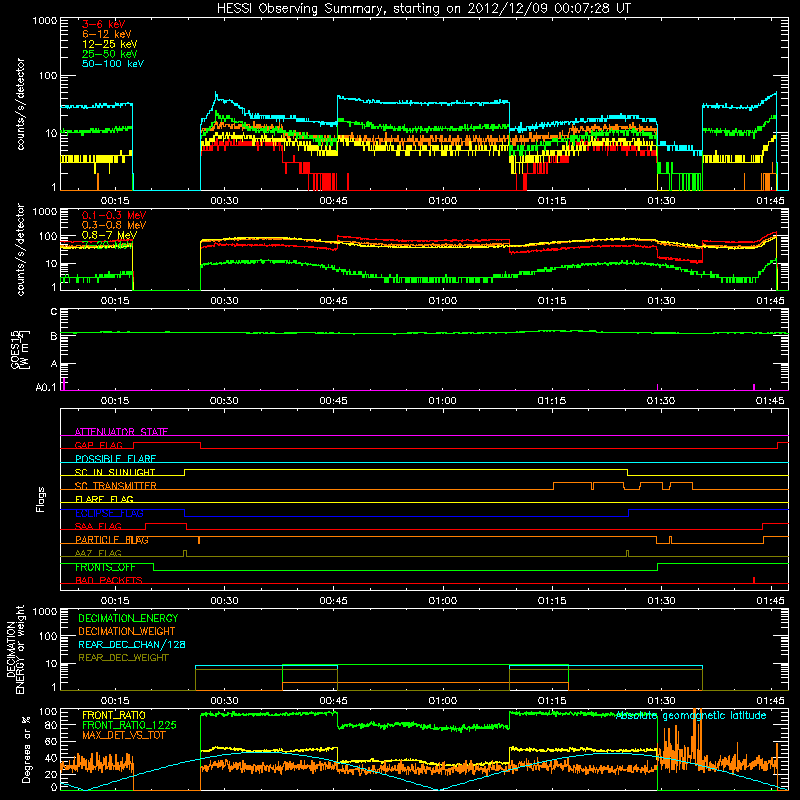Click the 00:45 time tick under the Flags panel
Image resolution: width=800 pixels, height=800 pixels.
(333, 601)
